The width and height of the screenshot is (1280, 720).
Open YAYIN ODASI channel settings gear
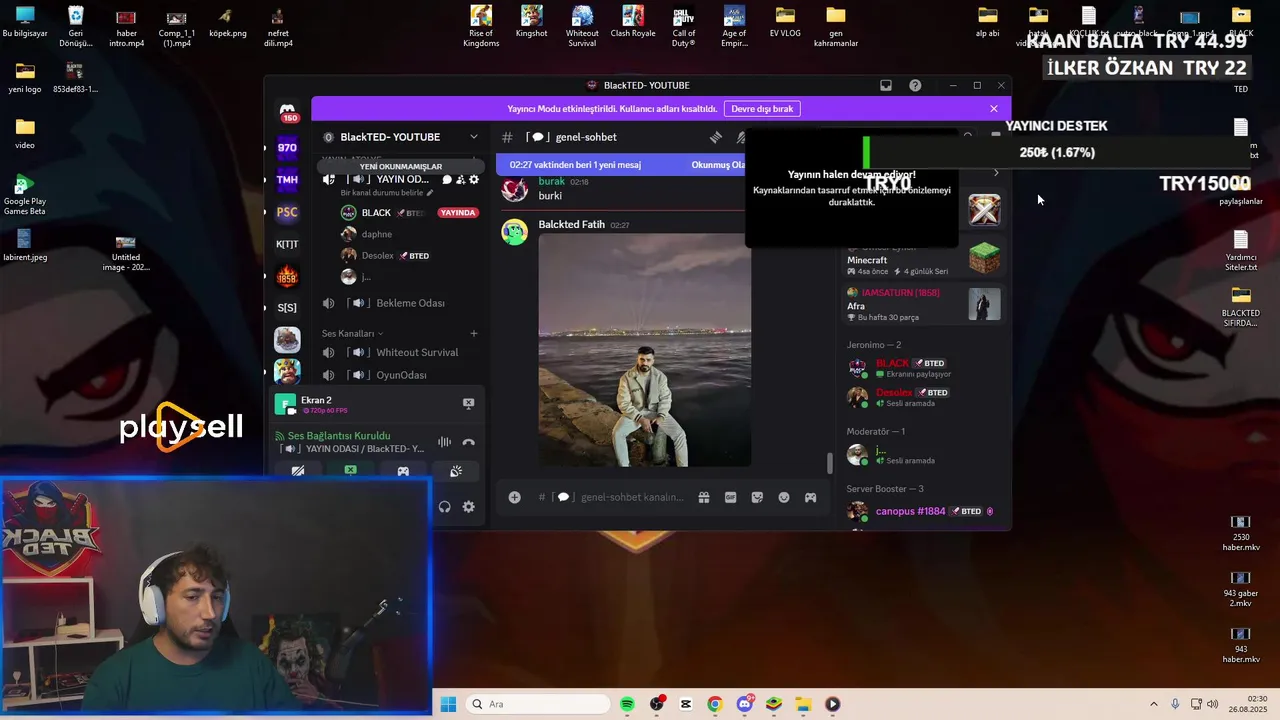pos(474,180)
